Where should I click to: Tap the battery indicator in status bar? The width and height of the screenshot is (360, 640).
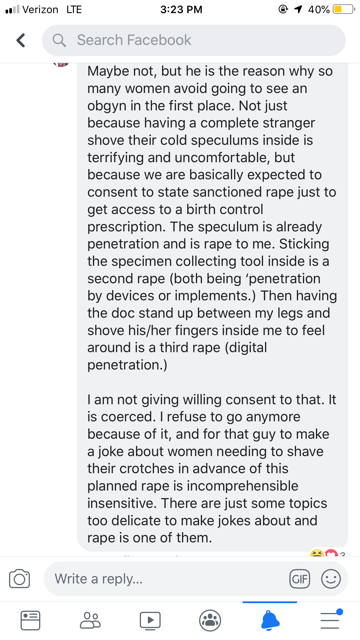(x=344, y=9)
